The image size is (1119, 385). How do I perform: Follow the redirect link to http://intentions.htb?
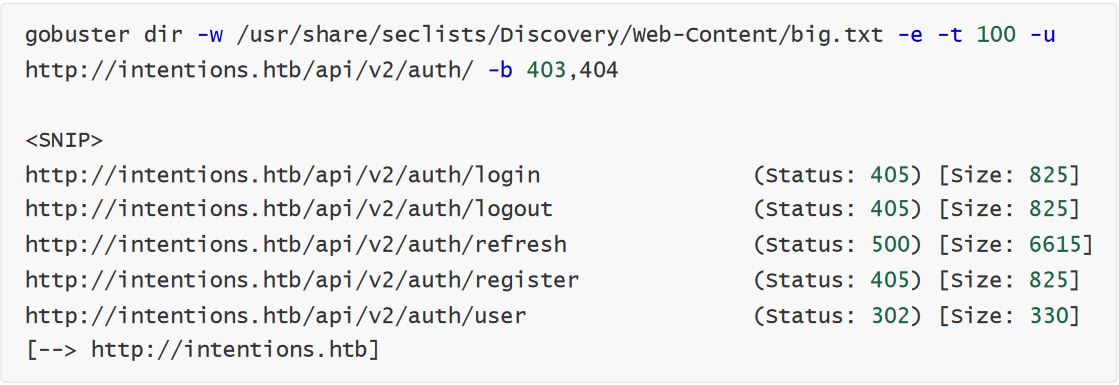pos(228,349)
